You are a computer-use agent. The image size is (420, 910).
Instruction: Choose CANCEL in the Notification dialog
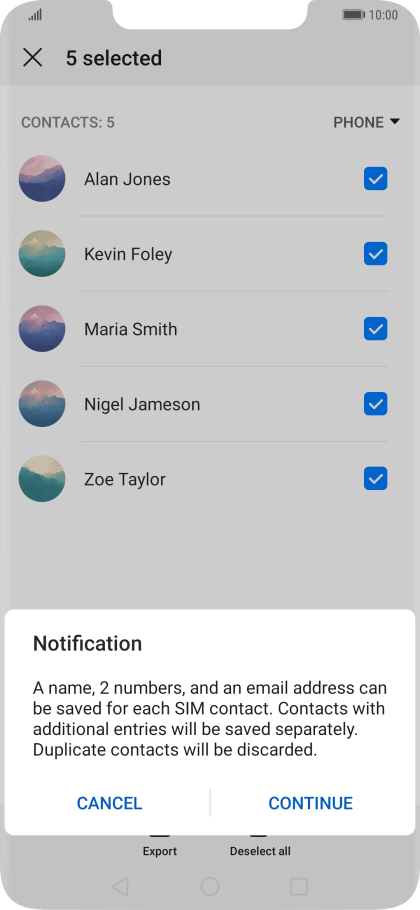pyautogui.click(x=110, y=803)
